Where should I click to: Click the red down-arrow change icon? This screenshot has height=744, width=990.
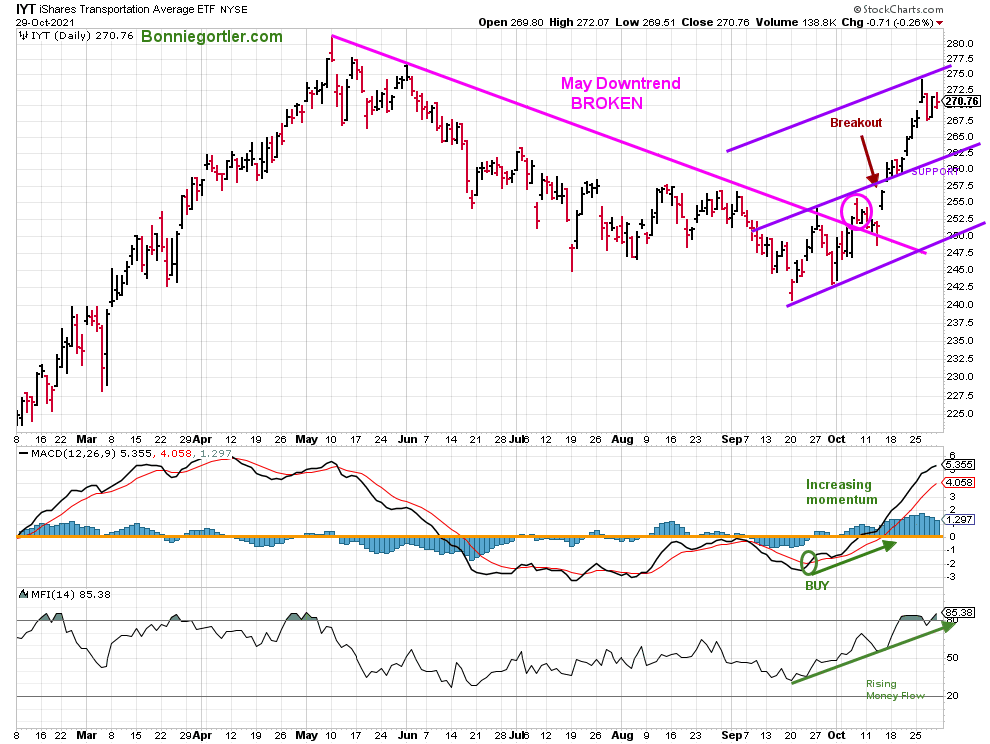pos(939,23)
